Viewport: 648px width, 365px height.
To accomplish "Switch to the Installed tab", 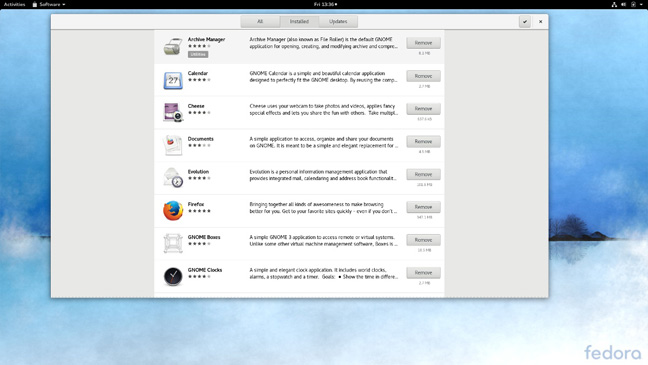I will [x=299, y=21].
